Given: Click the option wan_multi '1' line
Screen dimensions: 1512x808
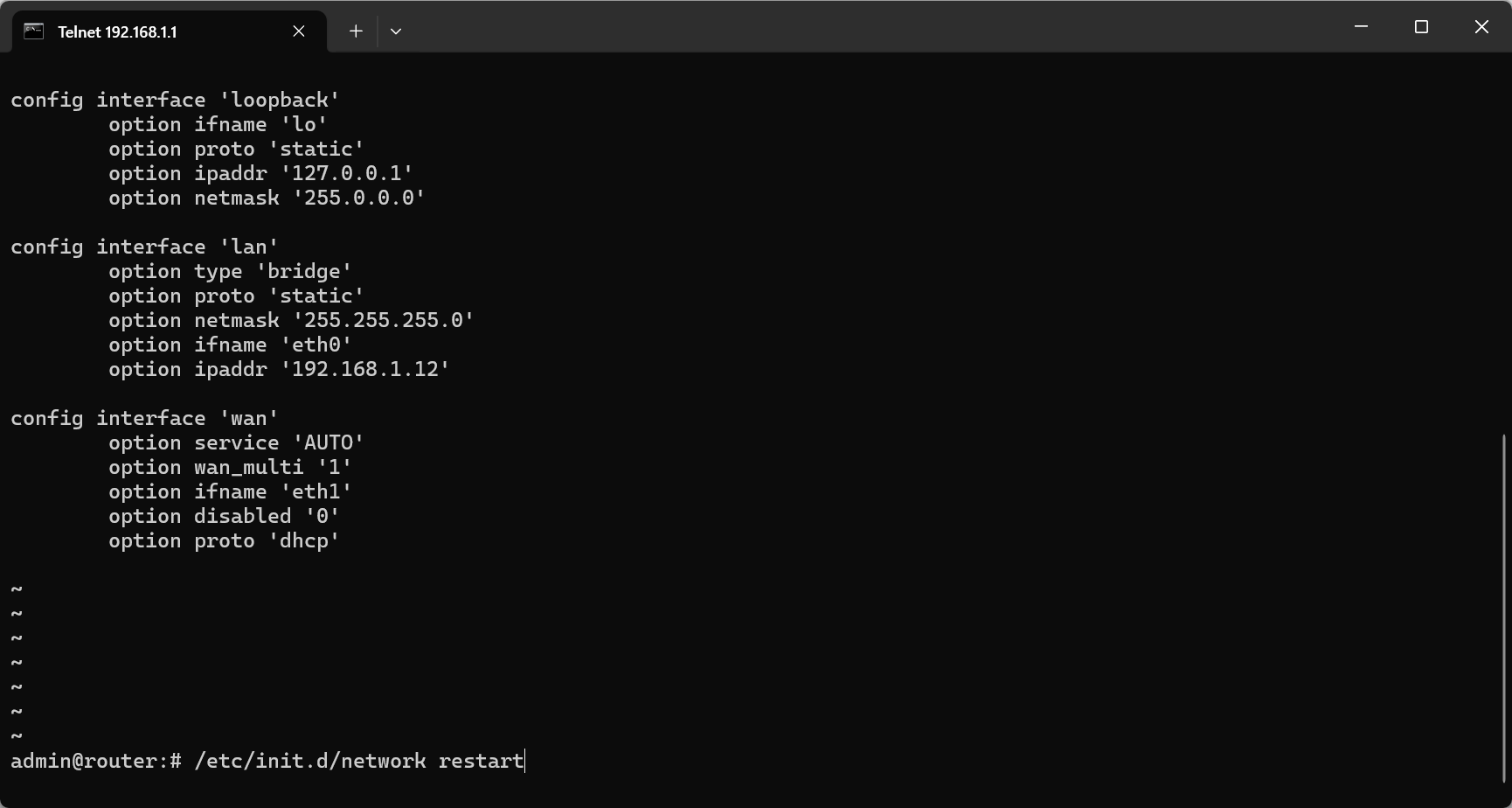Looking at the screenshot, I should click(230, 468).
